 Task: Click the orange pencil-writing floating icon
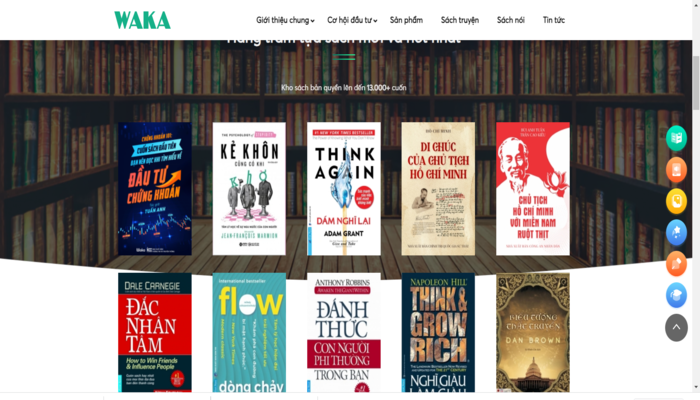click(676, 263)
